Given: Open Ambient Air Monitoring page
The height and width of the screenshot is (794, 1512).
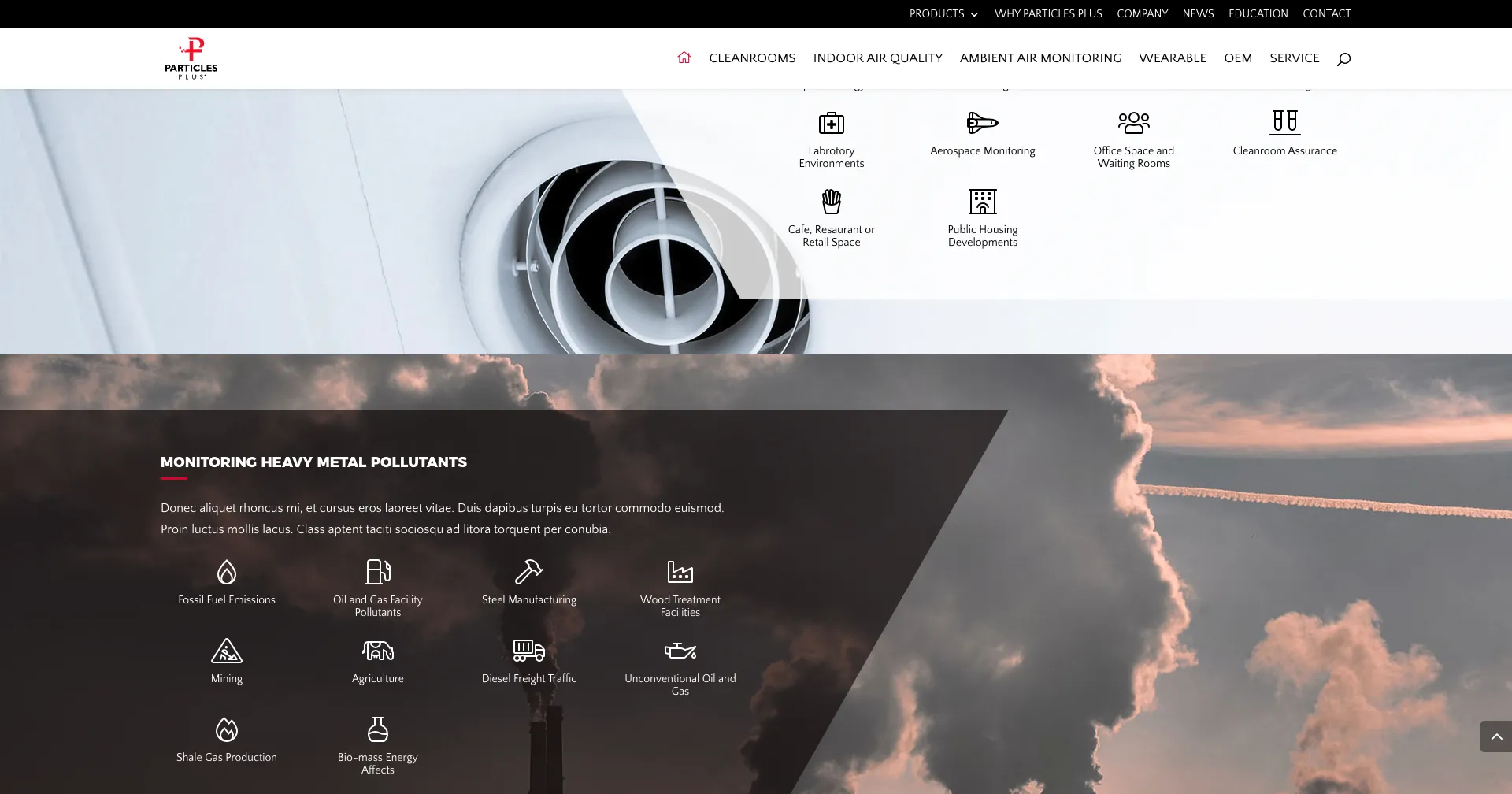Looking at the screenshot, I should point(1040,58).
